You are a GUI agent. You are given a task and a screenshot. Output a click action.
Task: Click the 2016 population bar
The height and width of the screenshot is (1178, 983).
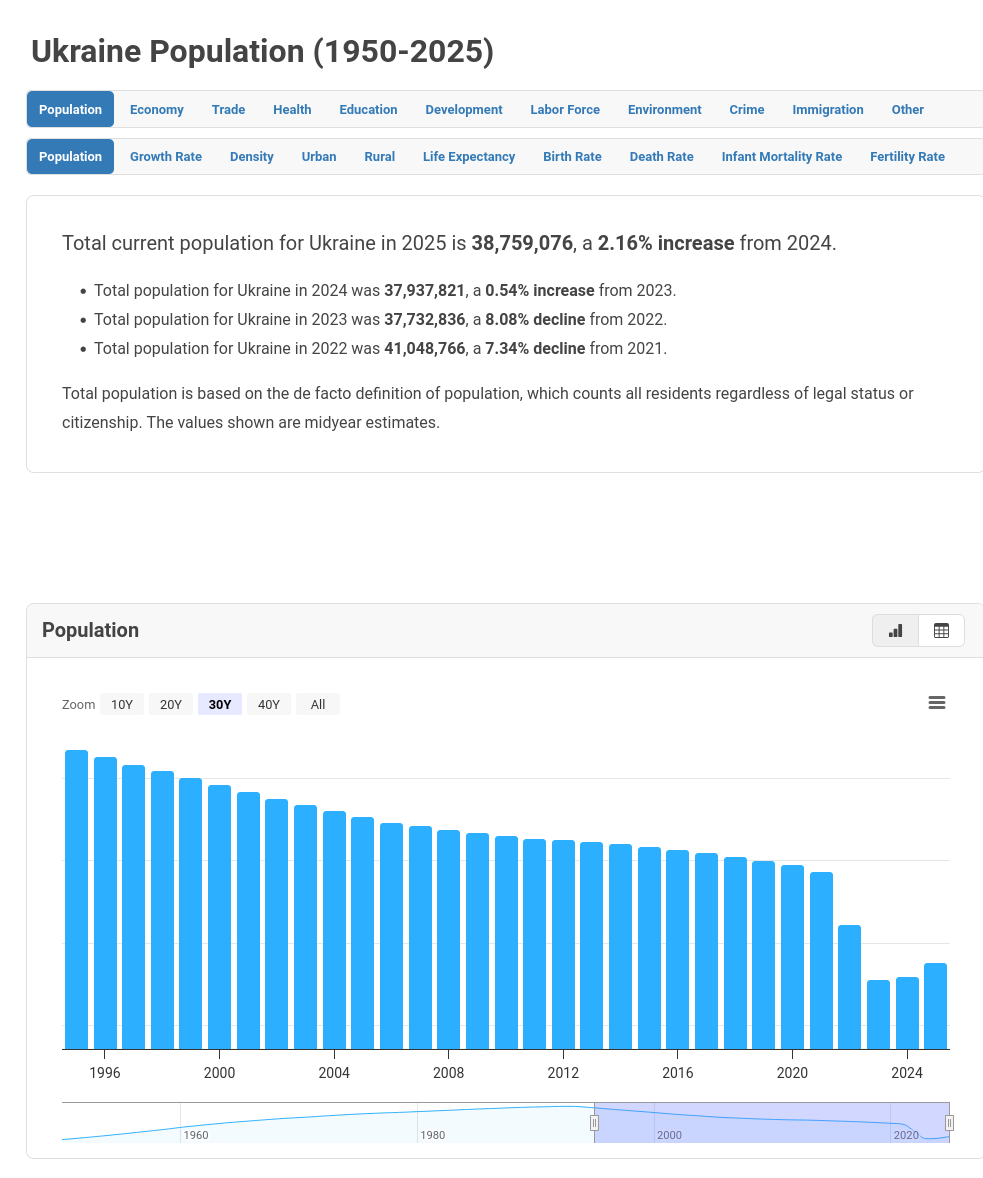[678, 950]
